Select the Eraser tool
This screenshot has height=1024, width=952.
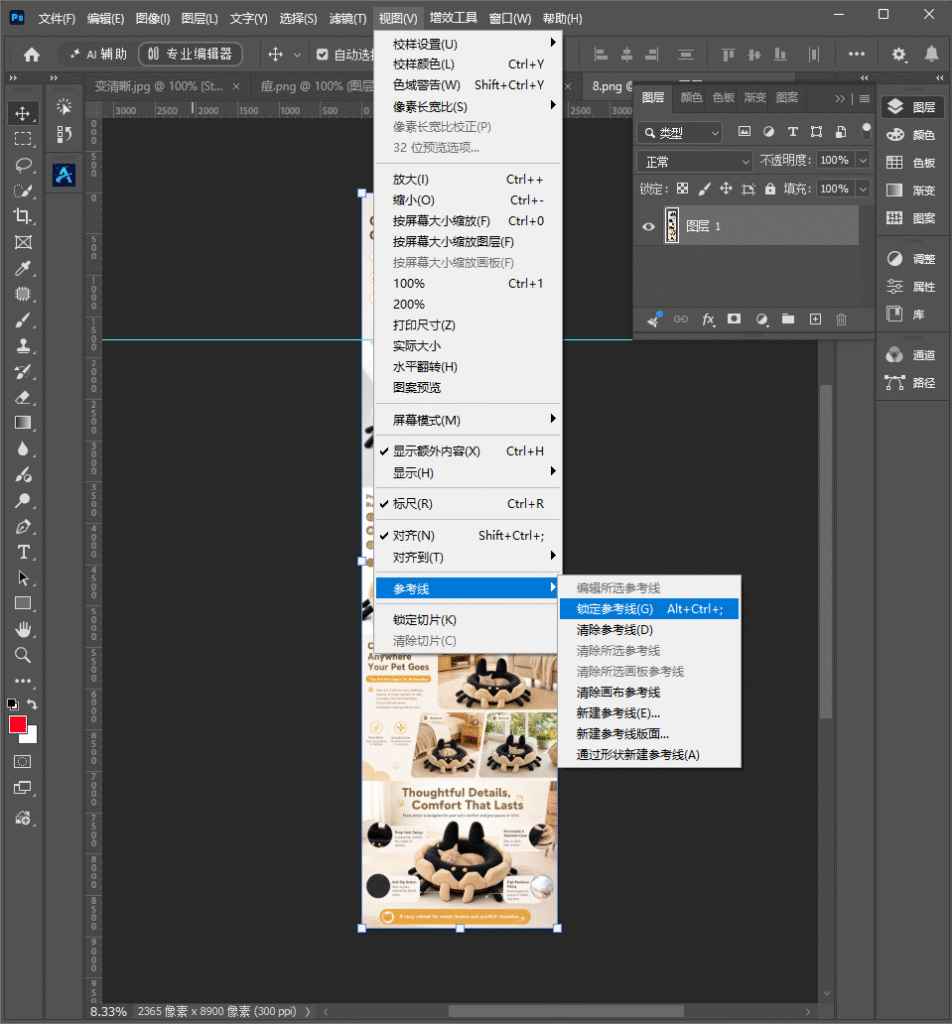tap(23, 397)
